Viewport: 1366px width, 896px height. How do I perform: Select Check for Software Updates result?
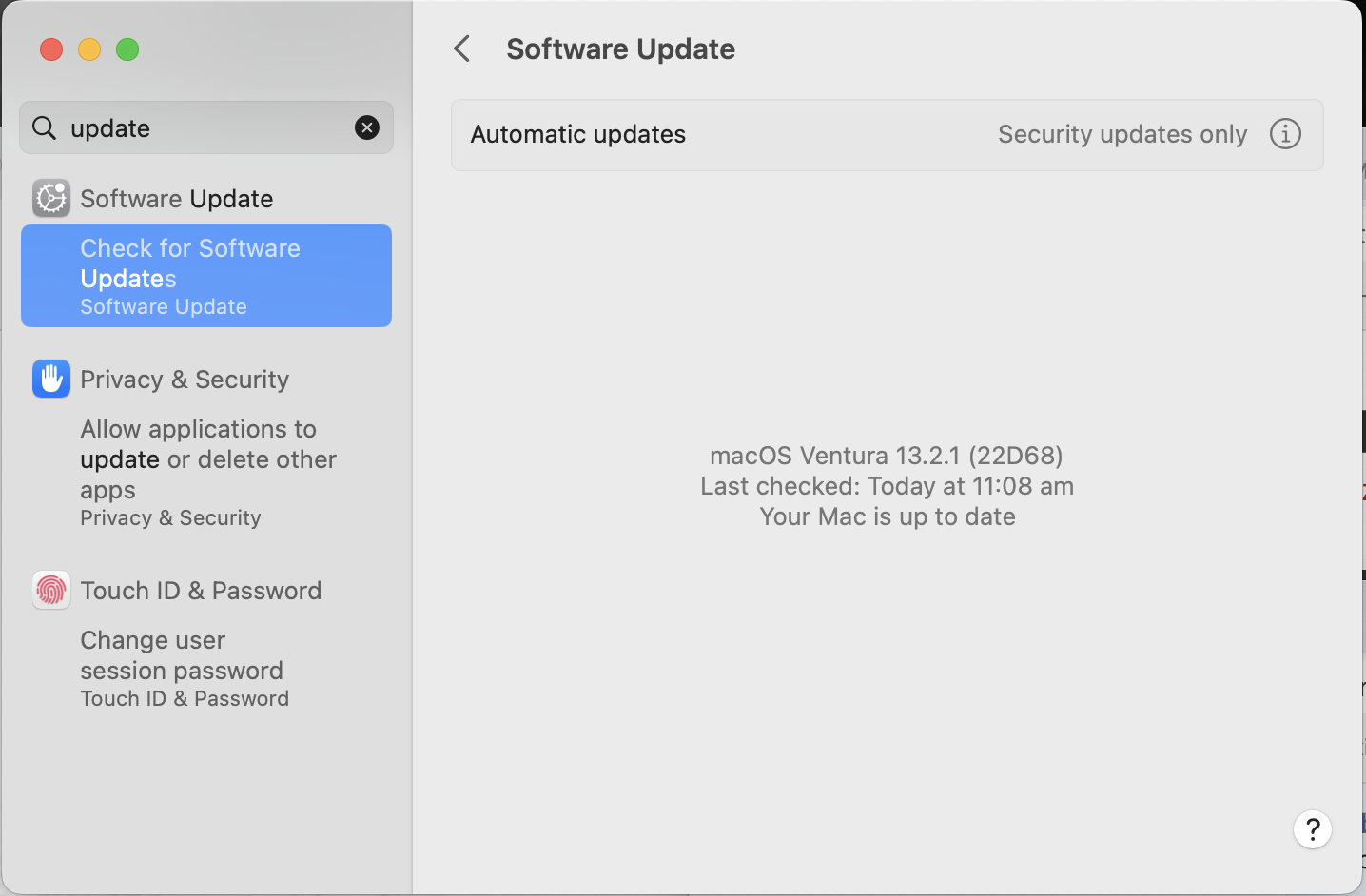206,276
